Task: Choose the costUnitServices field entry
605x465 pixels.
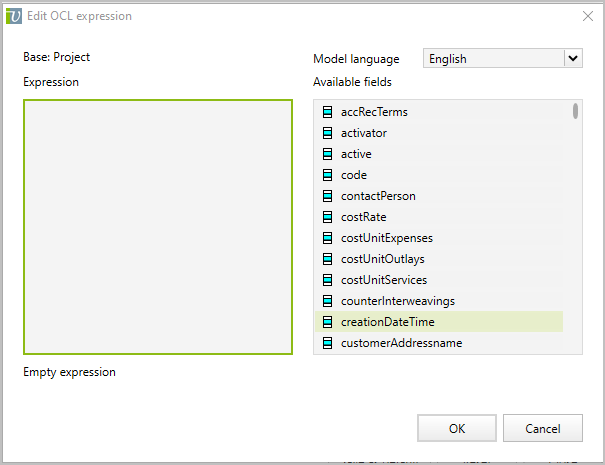Action: pyautogui.click(x=383, y=280)
